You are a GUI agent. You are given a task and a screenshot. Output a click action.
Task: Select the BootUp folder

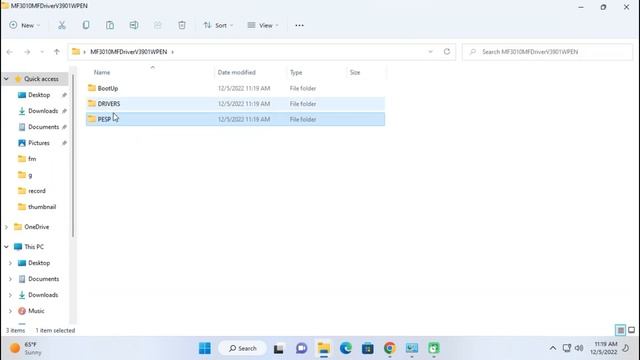pos(235,88)
